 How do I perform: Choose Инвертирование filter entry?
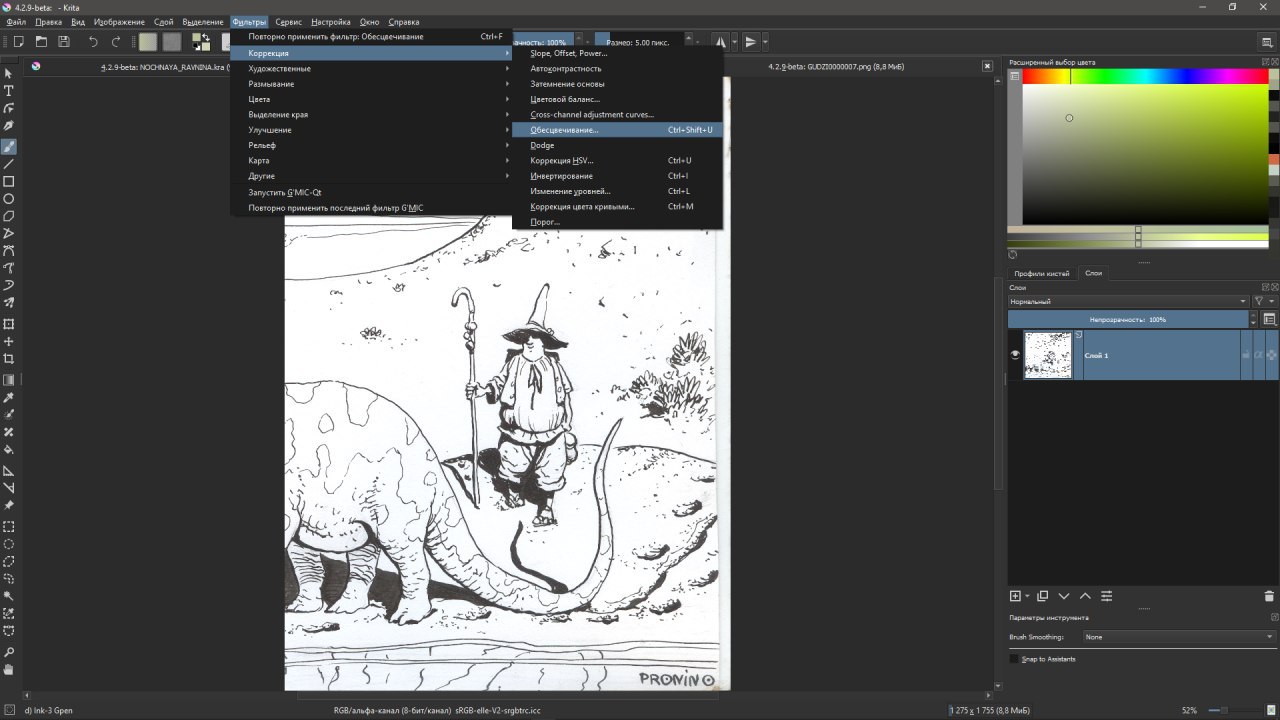617,176
